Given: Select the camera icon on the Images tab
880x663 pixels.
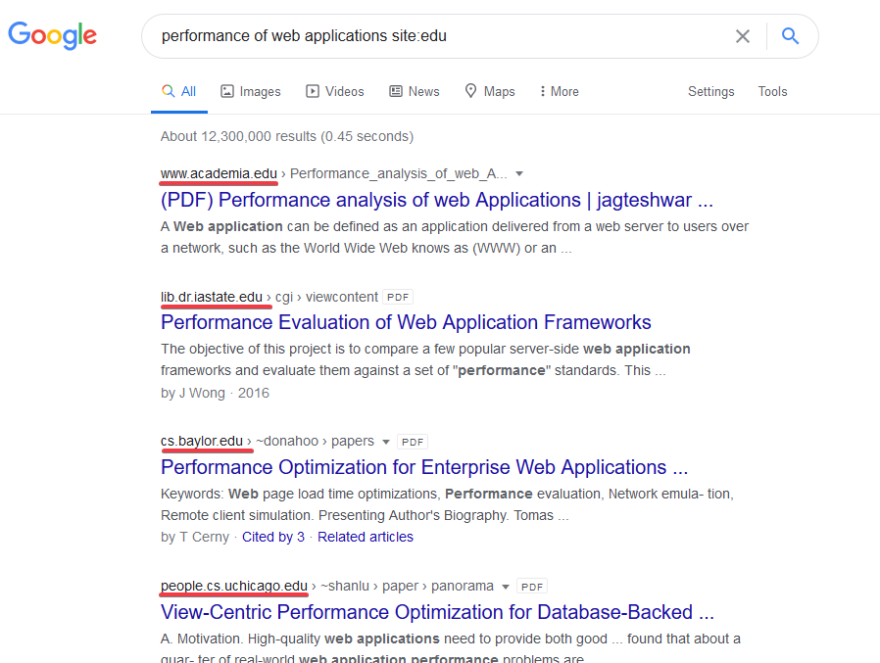Looking at the screenshot, I should point(229,91).
